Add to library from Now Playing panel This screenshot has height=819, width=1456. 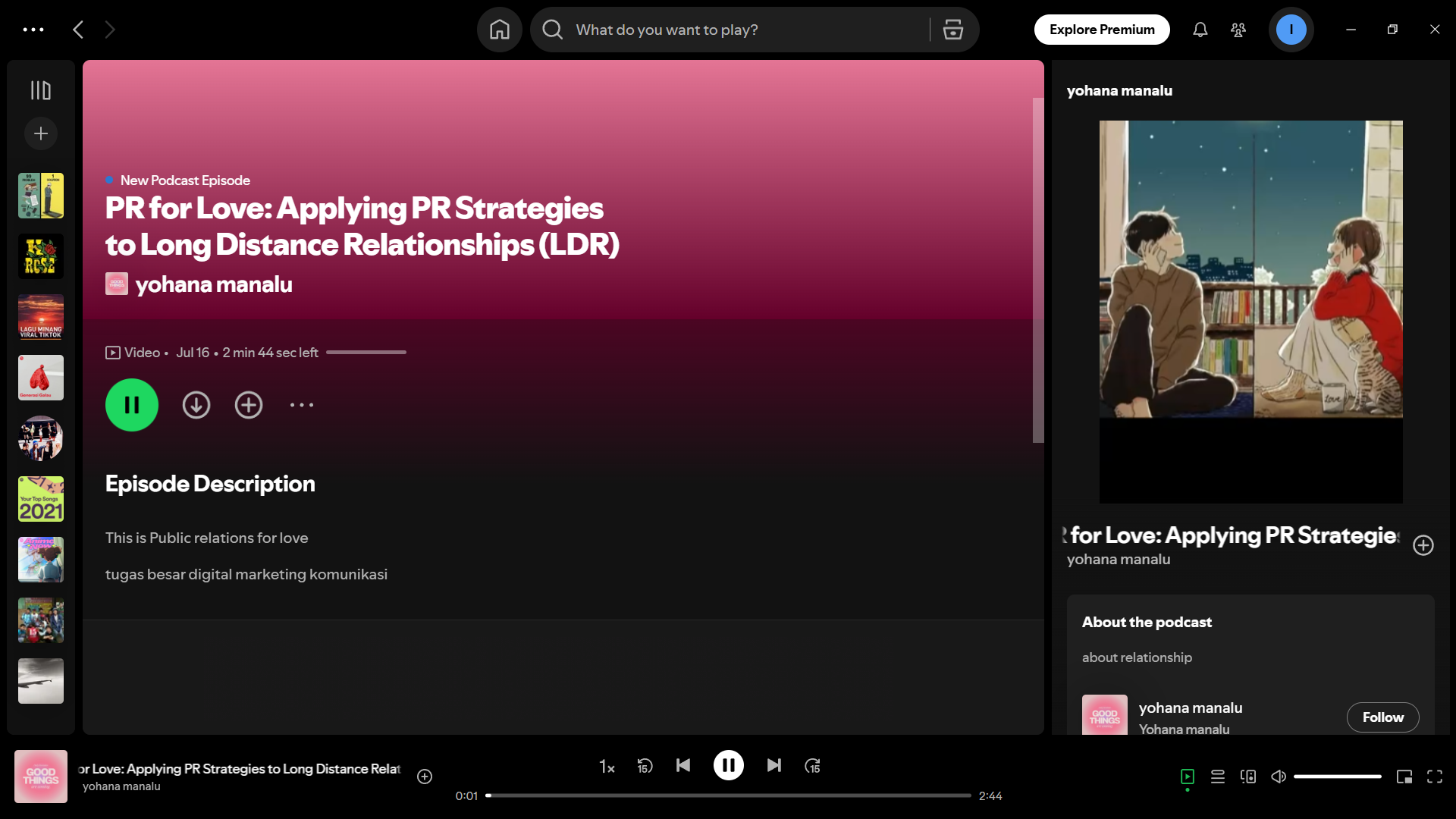click(1423, 545)
